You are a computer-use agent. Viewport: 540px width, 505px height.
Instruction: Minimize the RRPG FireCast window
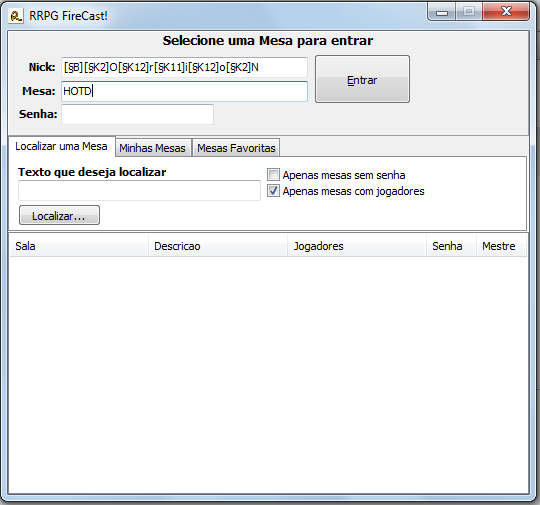[442, 12]
